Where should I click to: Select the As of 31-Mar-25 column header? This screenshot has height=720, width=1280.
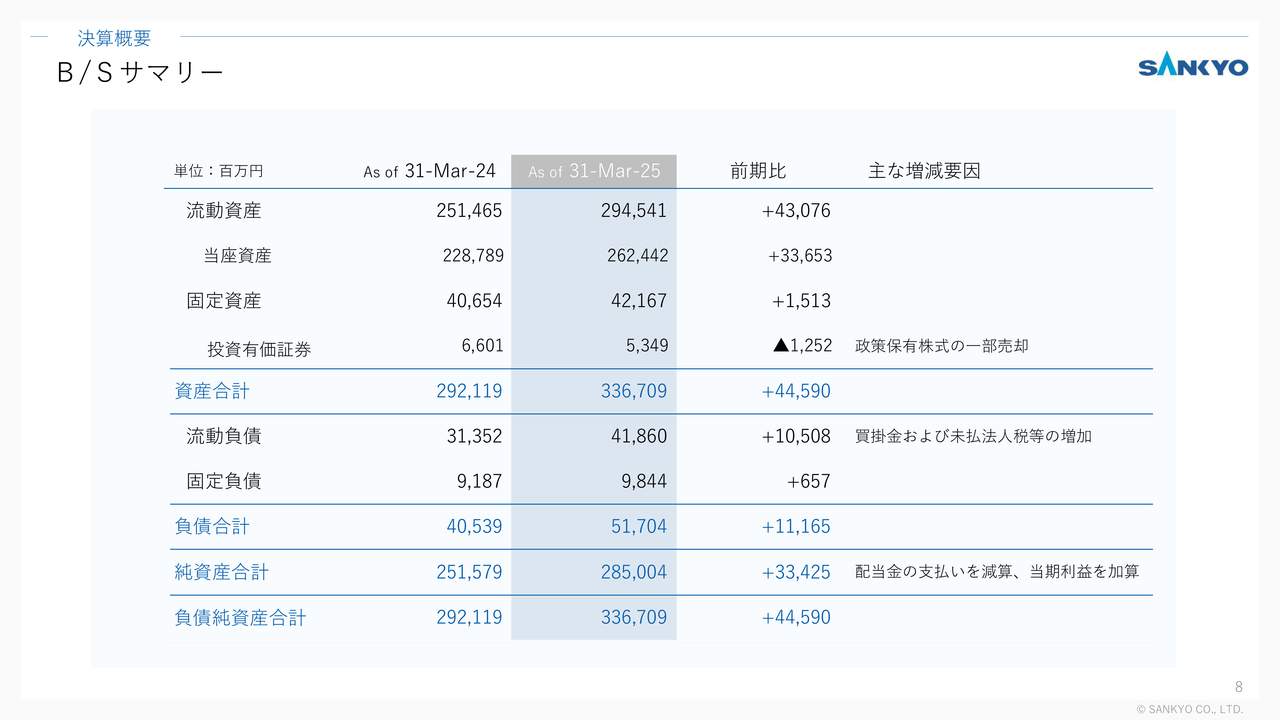(594, 171)
